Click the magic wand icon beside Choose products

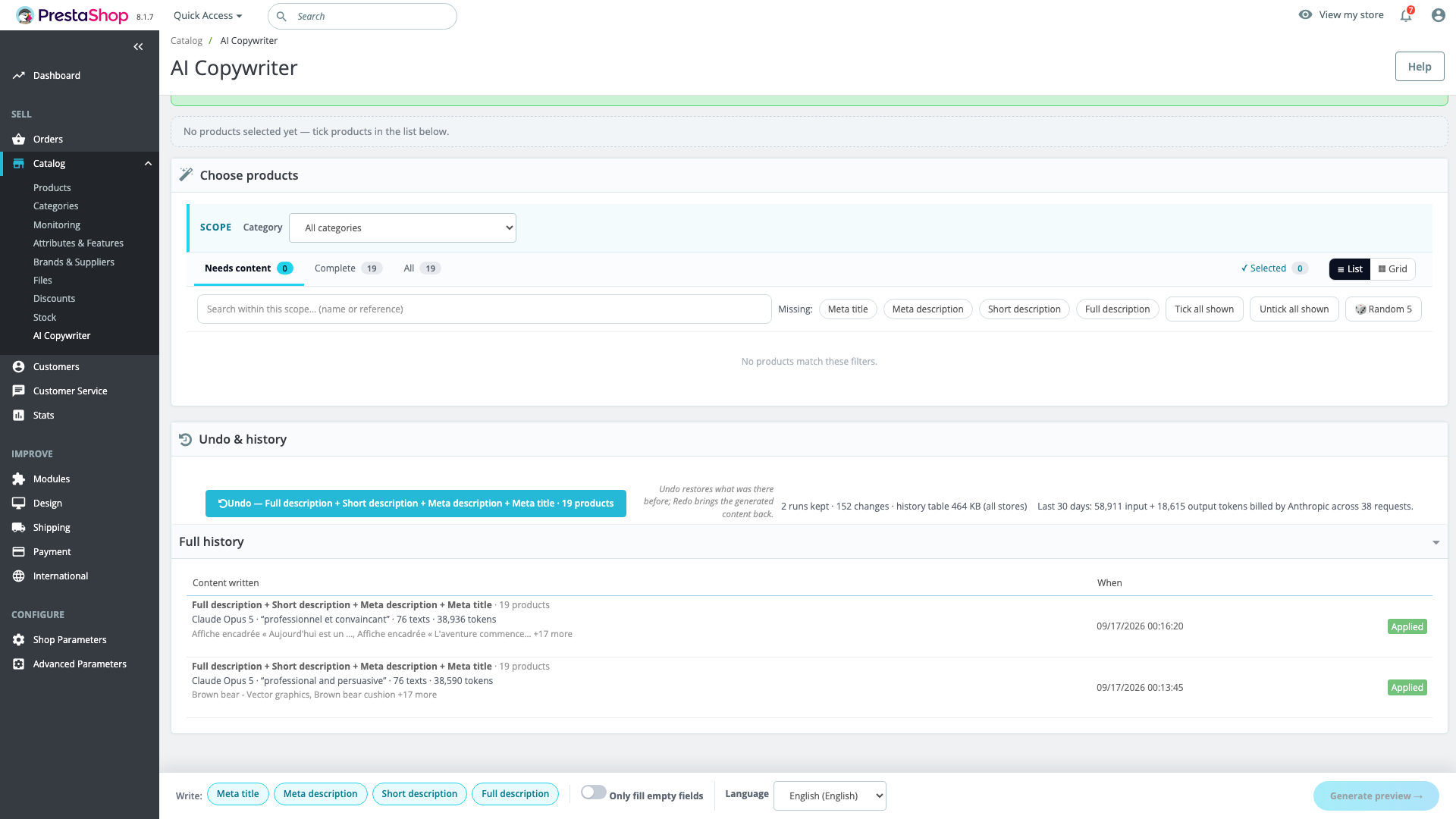186,175
